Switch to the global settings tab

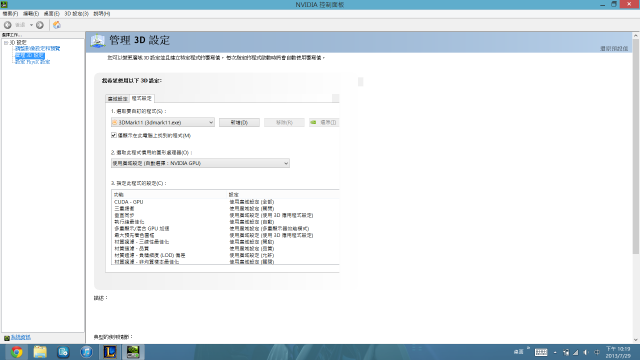(x=118, y=98)
